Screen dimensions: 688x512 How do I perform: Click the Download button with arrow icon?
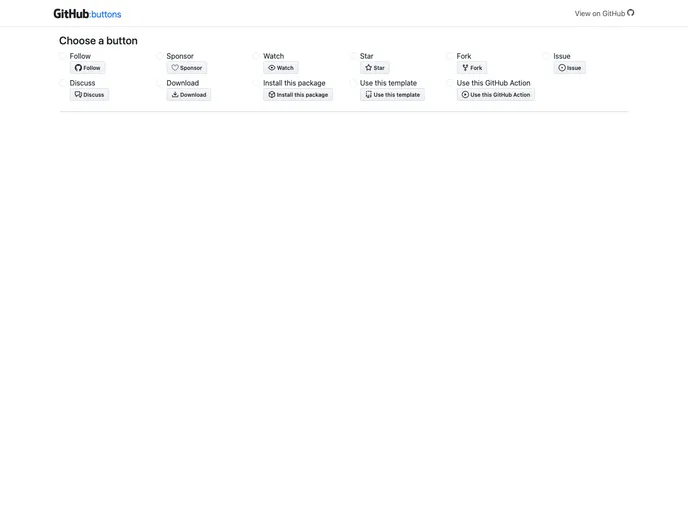(x=189, y=95)
